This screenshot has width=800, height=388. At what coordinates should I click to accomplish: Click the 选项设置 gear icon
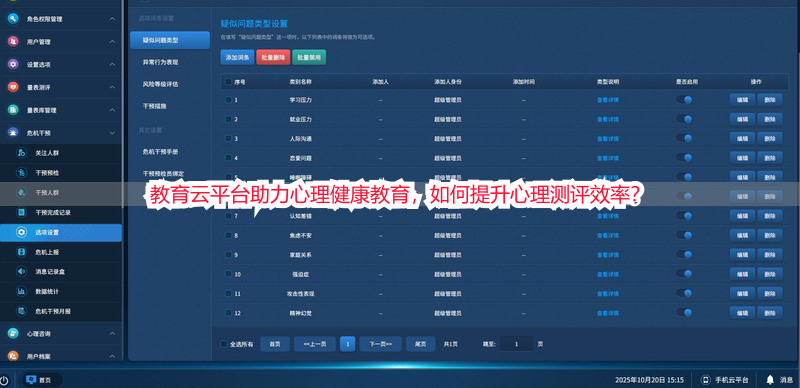(21, 232)
